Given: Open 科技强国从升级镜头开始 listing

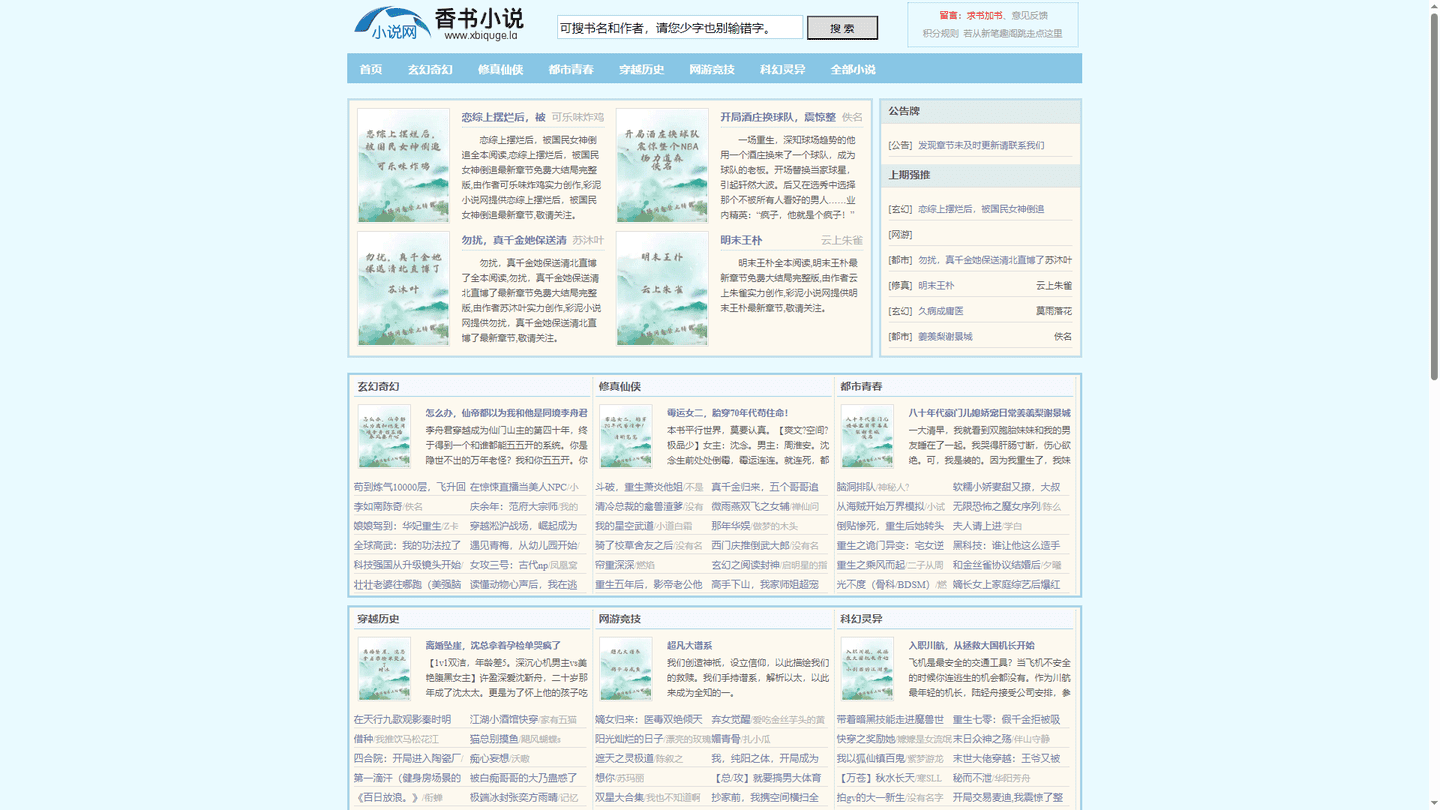Looking at the screenshot, I should [407, 565].
